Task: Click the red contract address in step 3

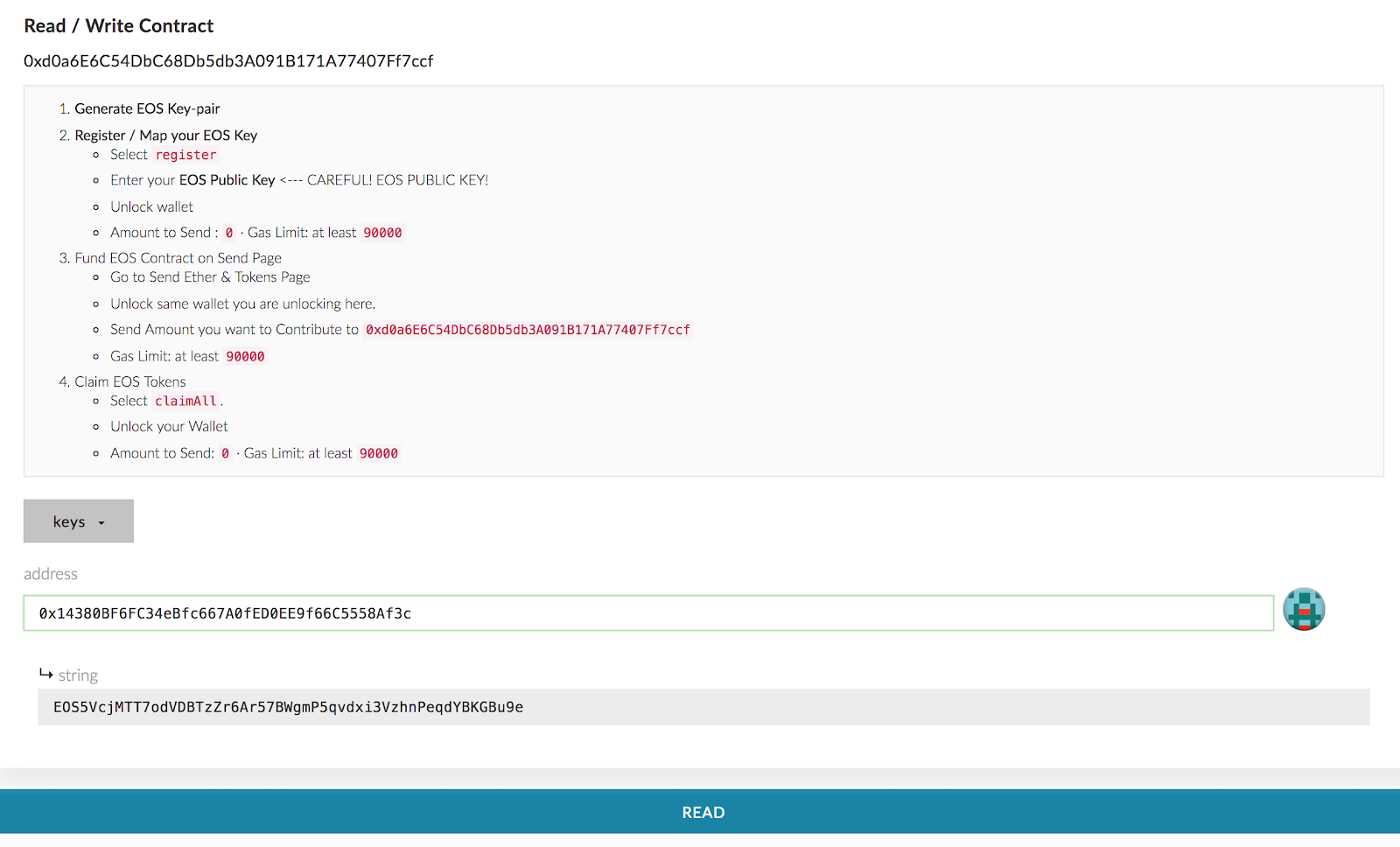Action: pos(528,330)
